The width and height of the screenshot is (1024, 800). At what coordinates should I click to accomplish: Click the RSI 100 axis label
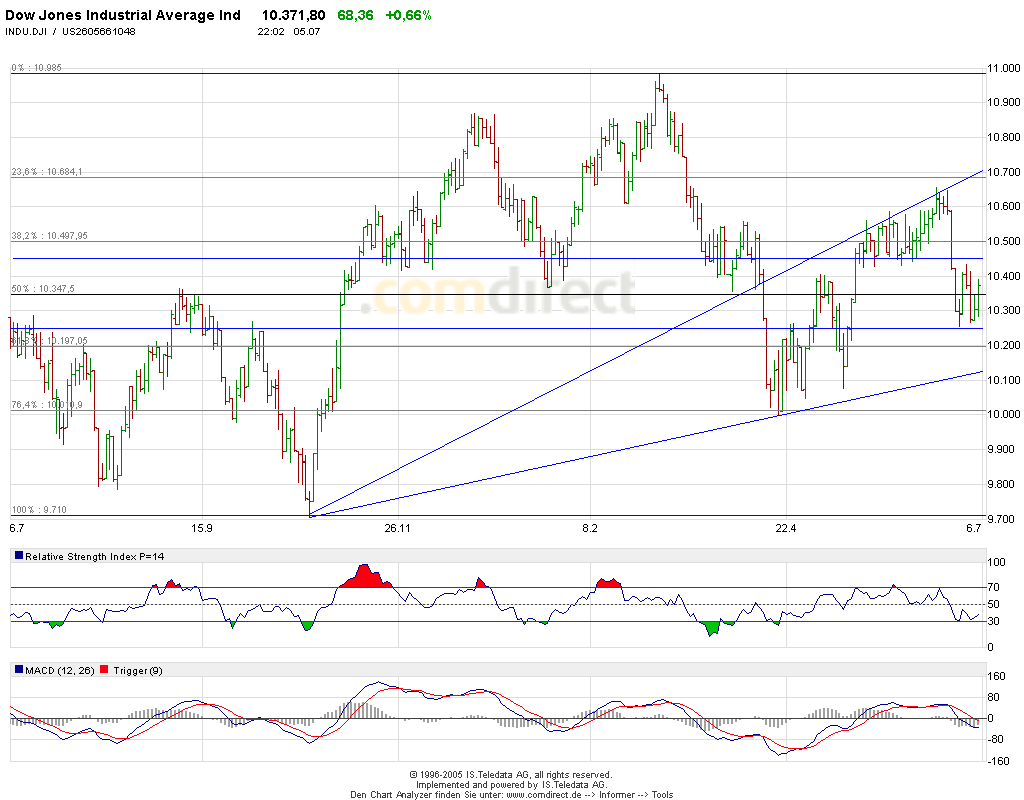(997, 563)
